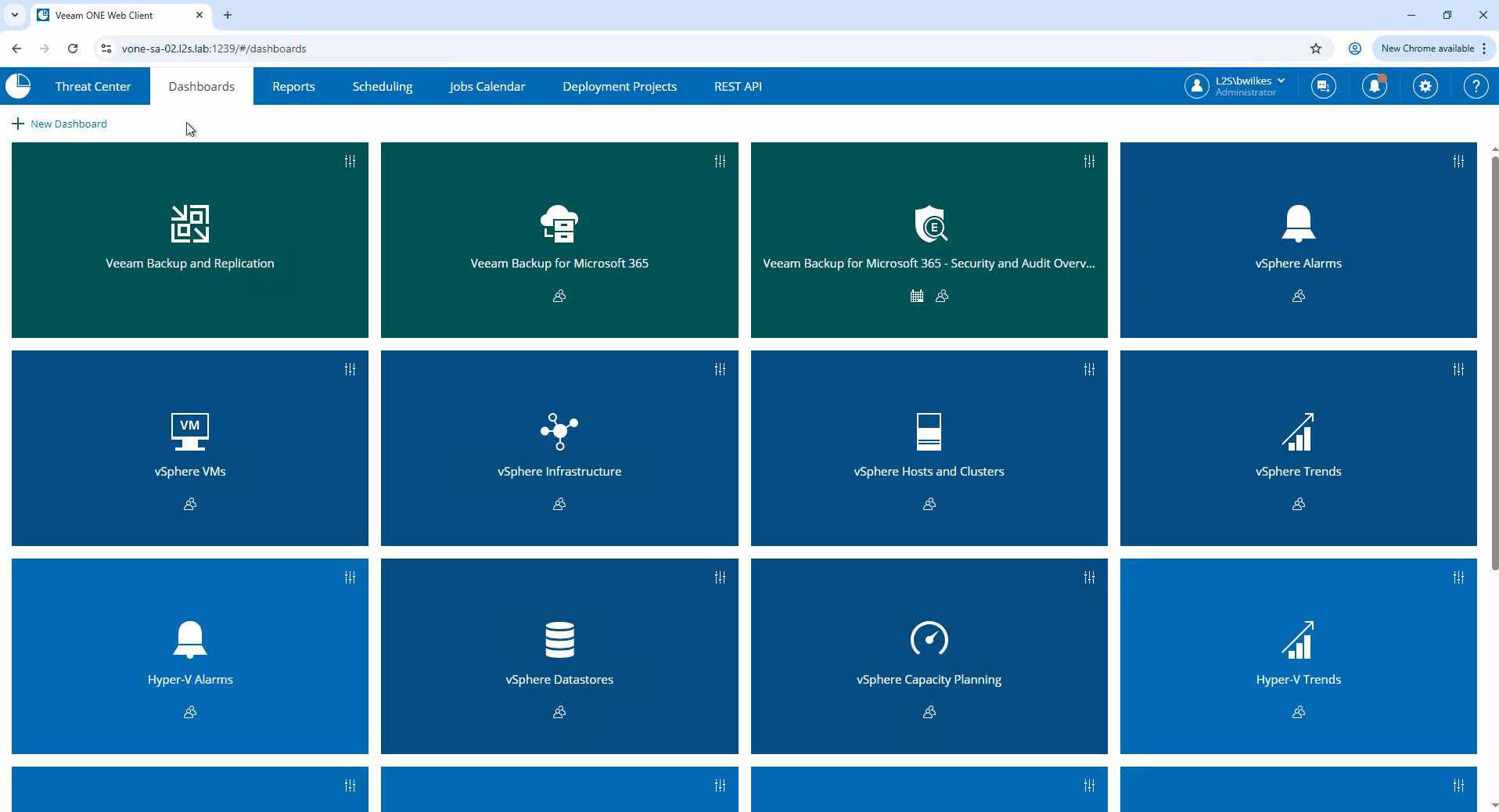The image size is (1499, 812).
Task: Click options icon on vSphere Infrastructure tile
Action: pos(720,369)
